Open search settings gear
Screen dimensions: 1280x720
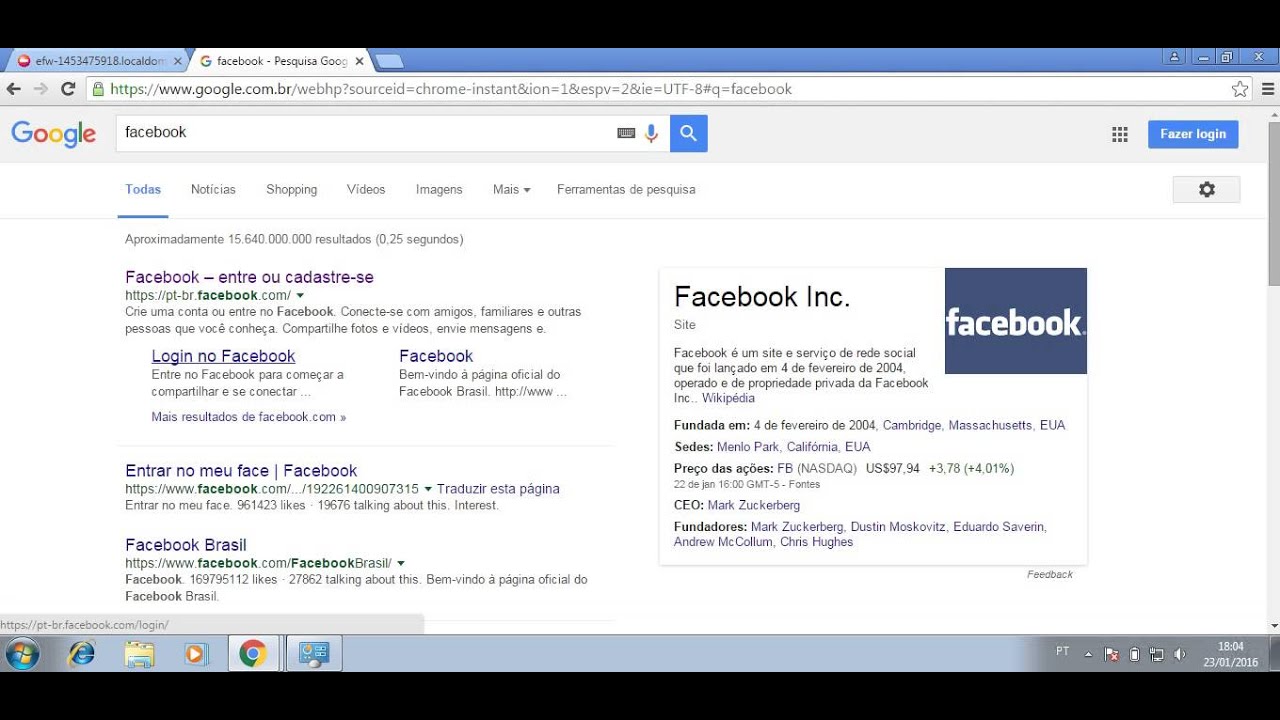[x=1206, y=189]
